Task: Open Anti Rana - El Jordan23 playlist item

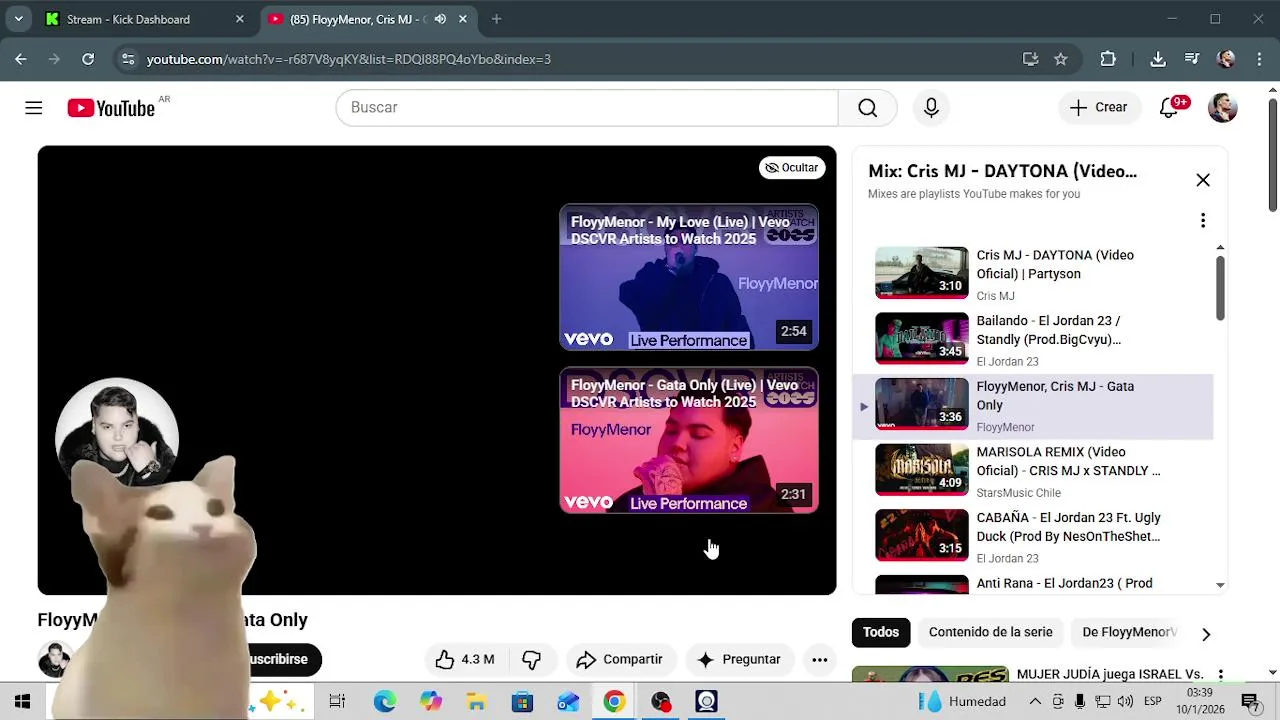Action: coord(1032,584)
